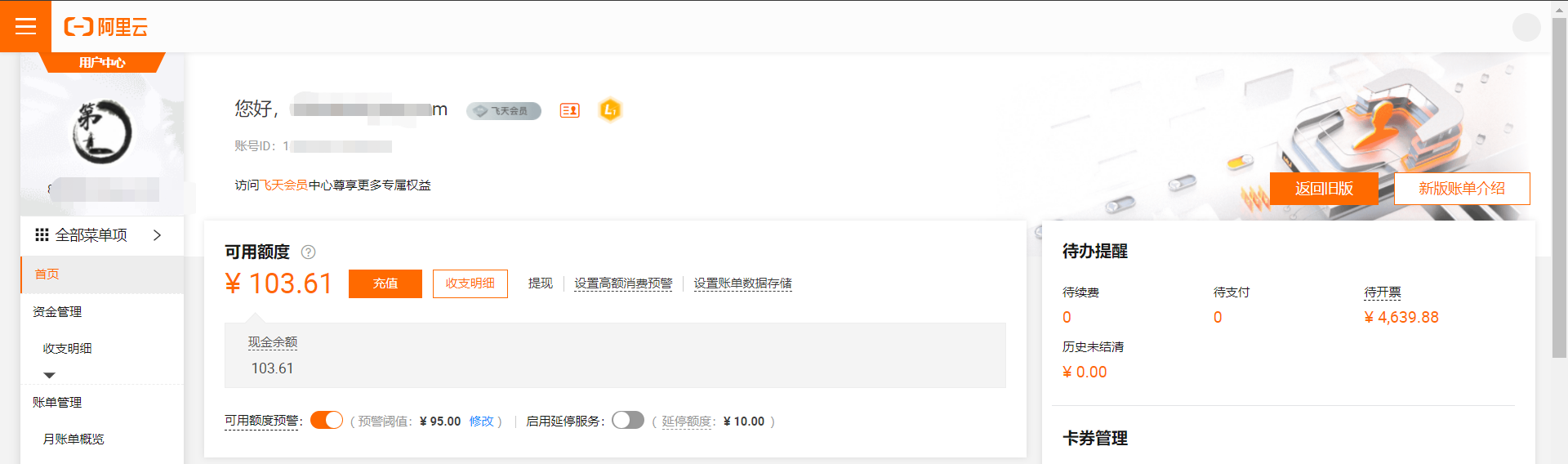Click the 修改 link for alert threshold
Screen dimensions: 1568x464
482,422
